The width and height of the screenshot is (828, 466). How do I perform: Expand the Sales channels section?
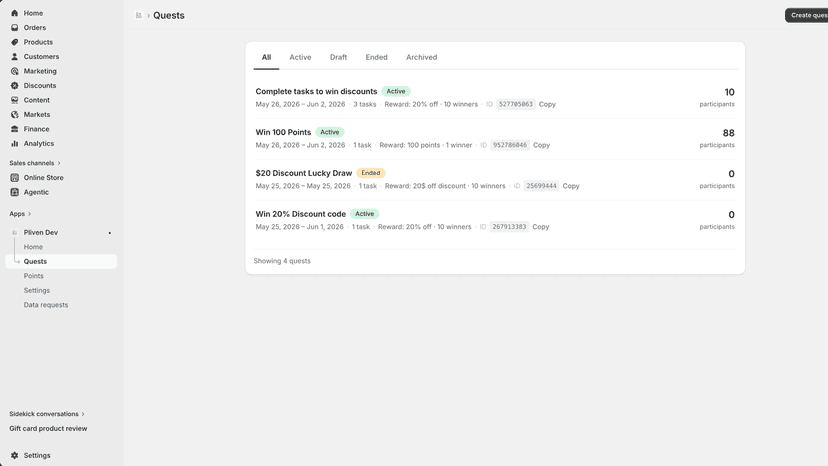pyautogui.click(x=35, y=163)
